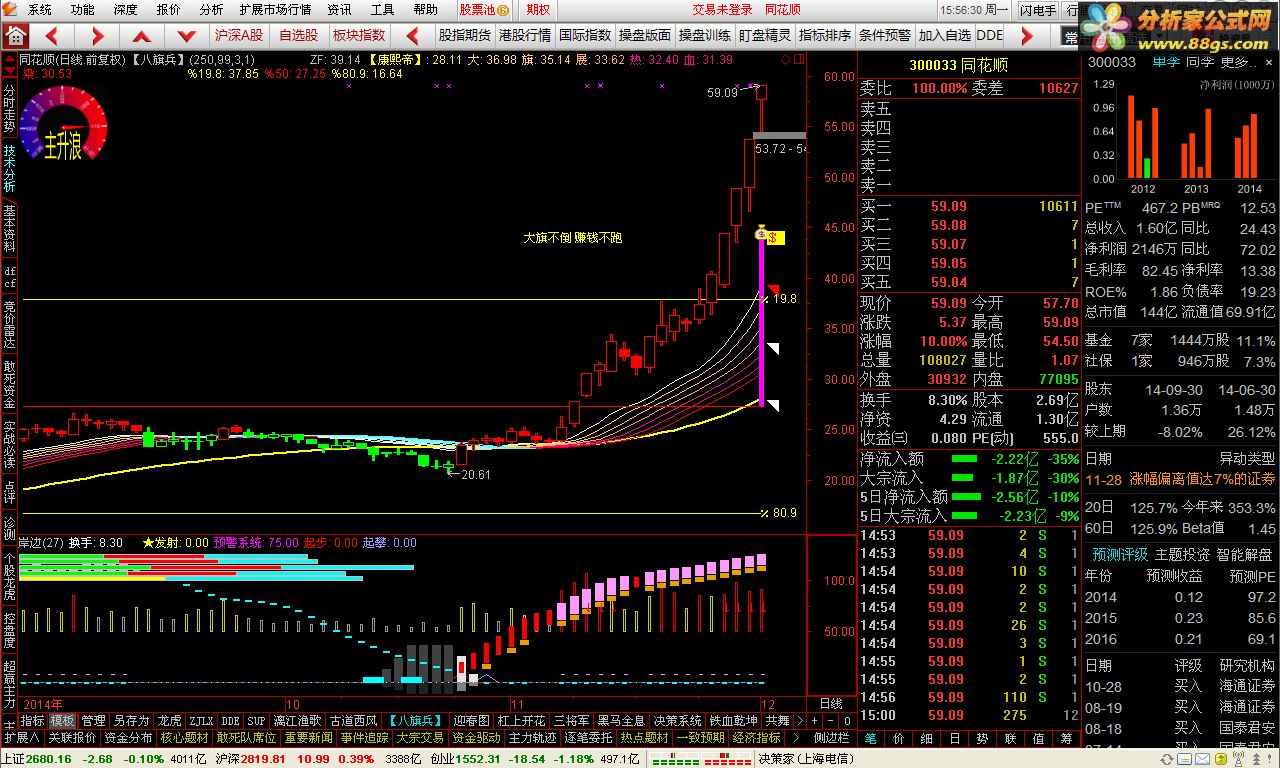1280x768 pixels.
Task: Open 指标排序 from the toolbar
Action: coord(825,35)
